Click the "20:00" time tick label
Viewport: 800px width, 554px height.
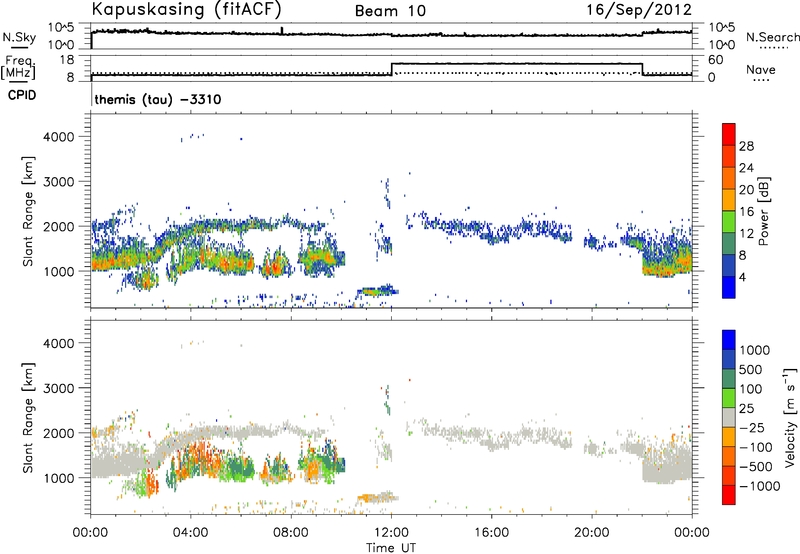591,533
